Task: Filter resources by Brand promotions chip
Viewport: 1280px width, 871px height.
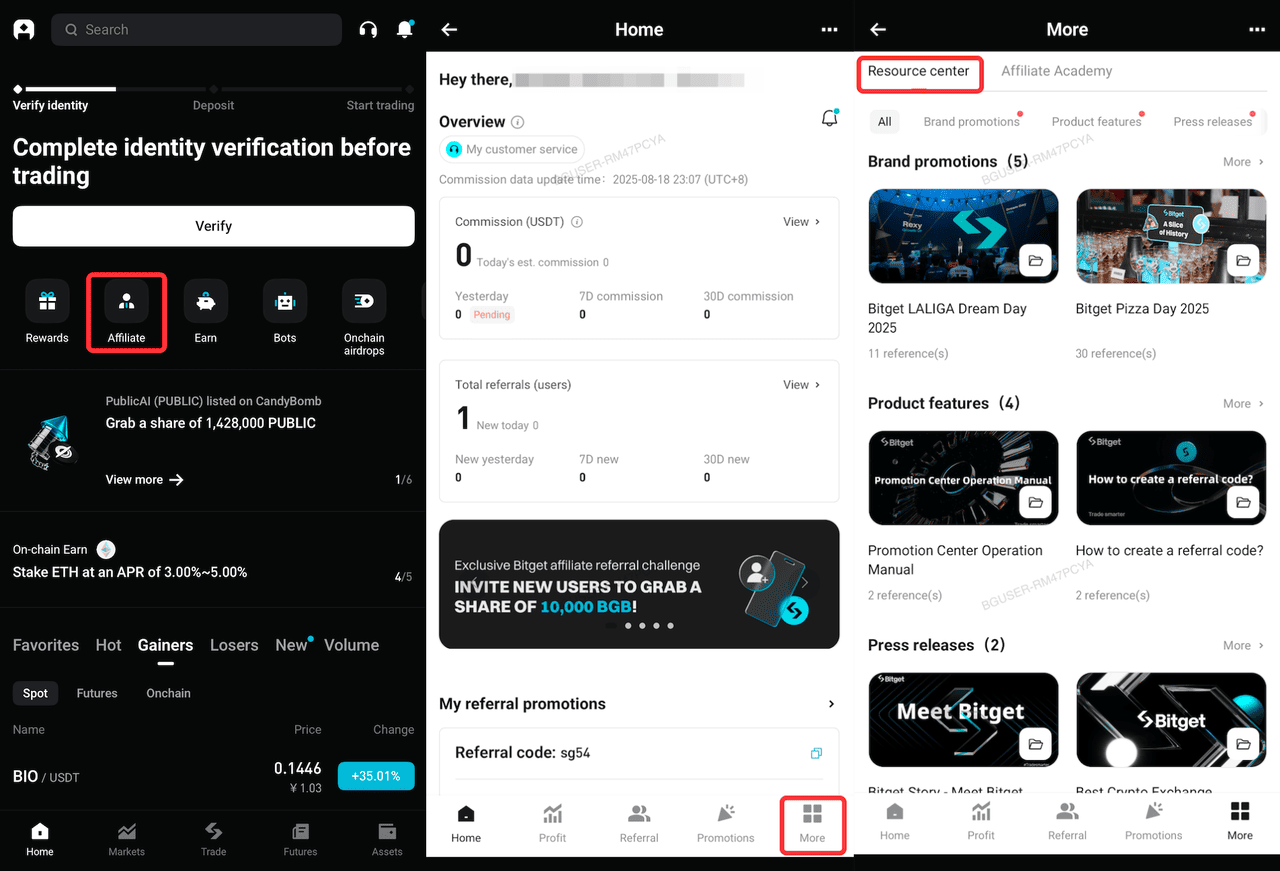Action: pos(971,122)
